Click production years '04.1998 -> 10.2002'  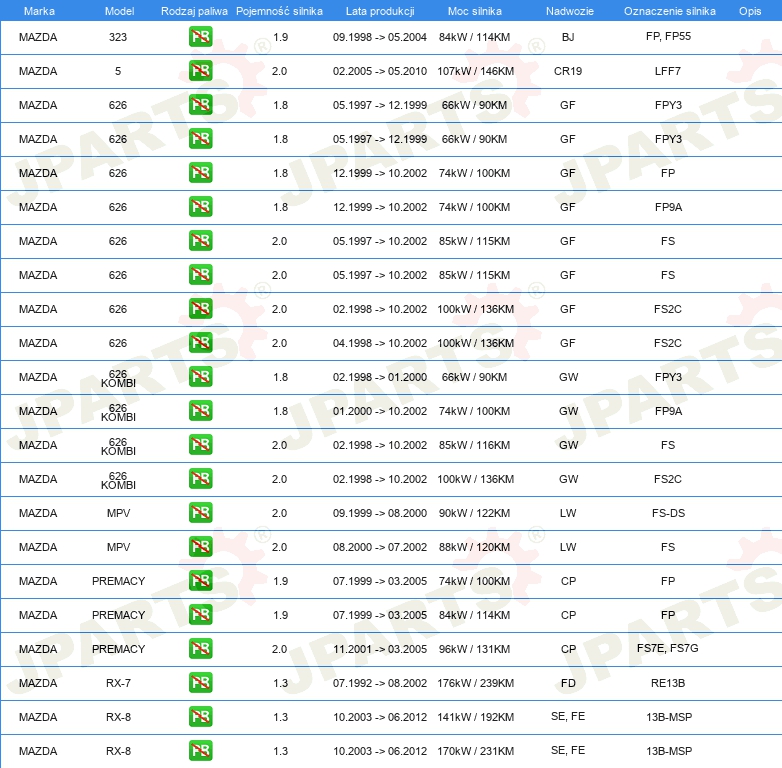pyautogui.click(x=380, y=343)
